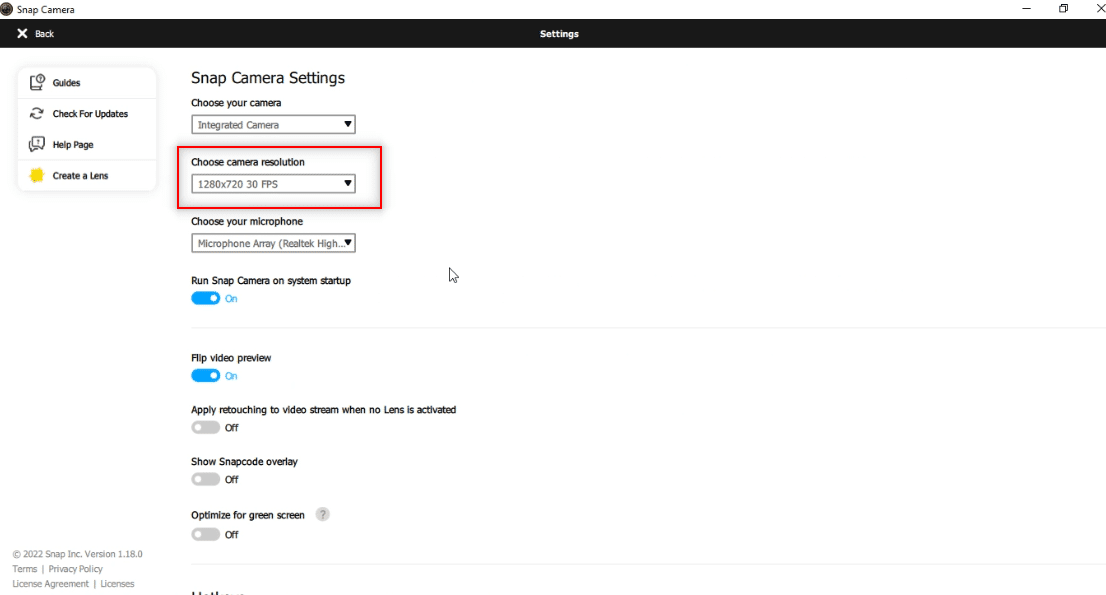Click the Snap Camera Settings heading
Screen dimensions: 1106x595
point(268,78)
